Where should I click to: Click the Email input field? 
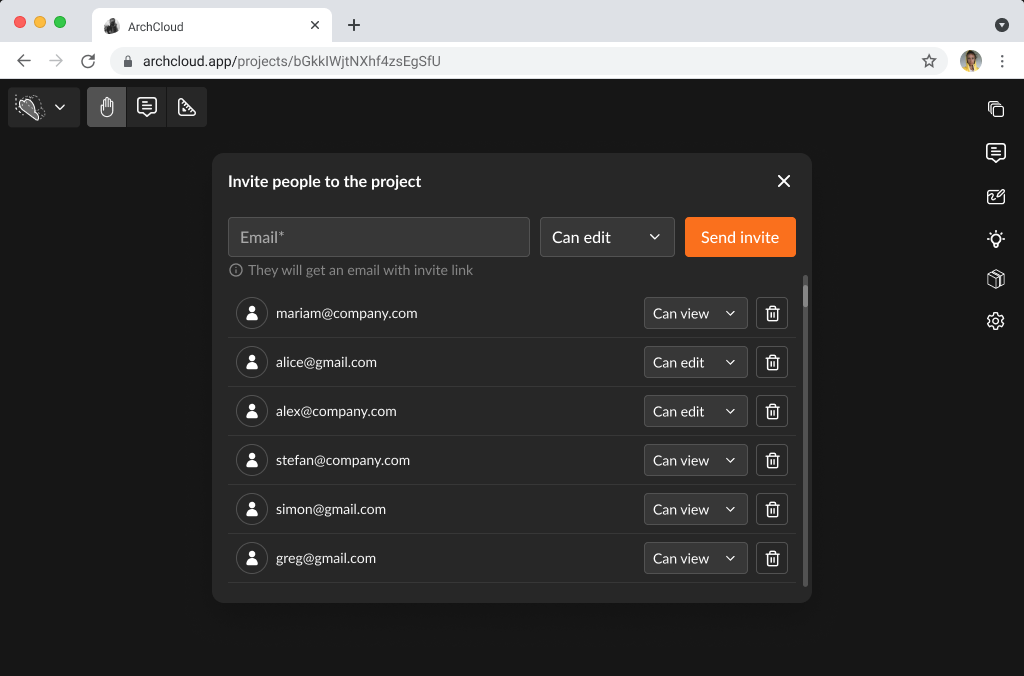pos(378,237)
